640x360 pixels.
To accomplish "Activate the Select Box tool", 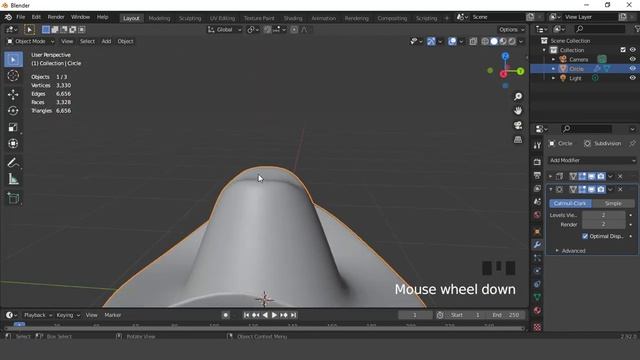I will [x=13, y=60].
